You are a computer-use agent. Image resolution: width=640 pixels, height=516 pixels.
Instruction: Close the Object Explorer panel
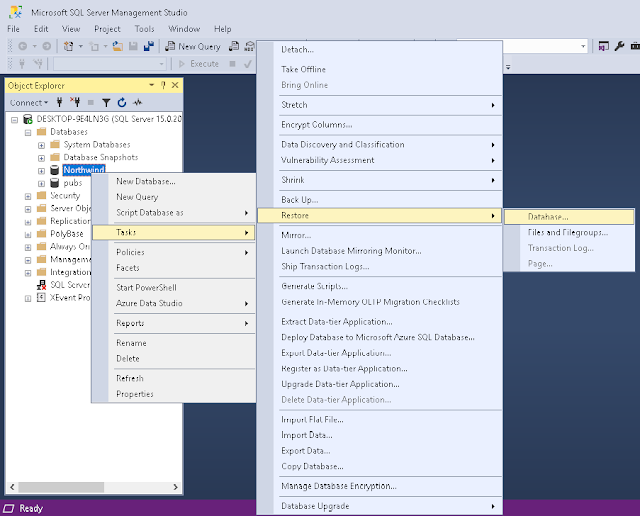pyautogui.click(x=175, y=85)
